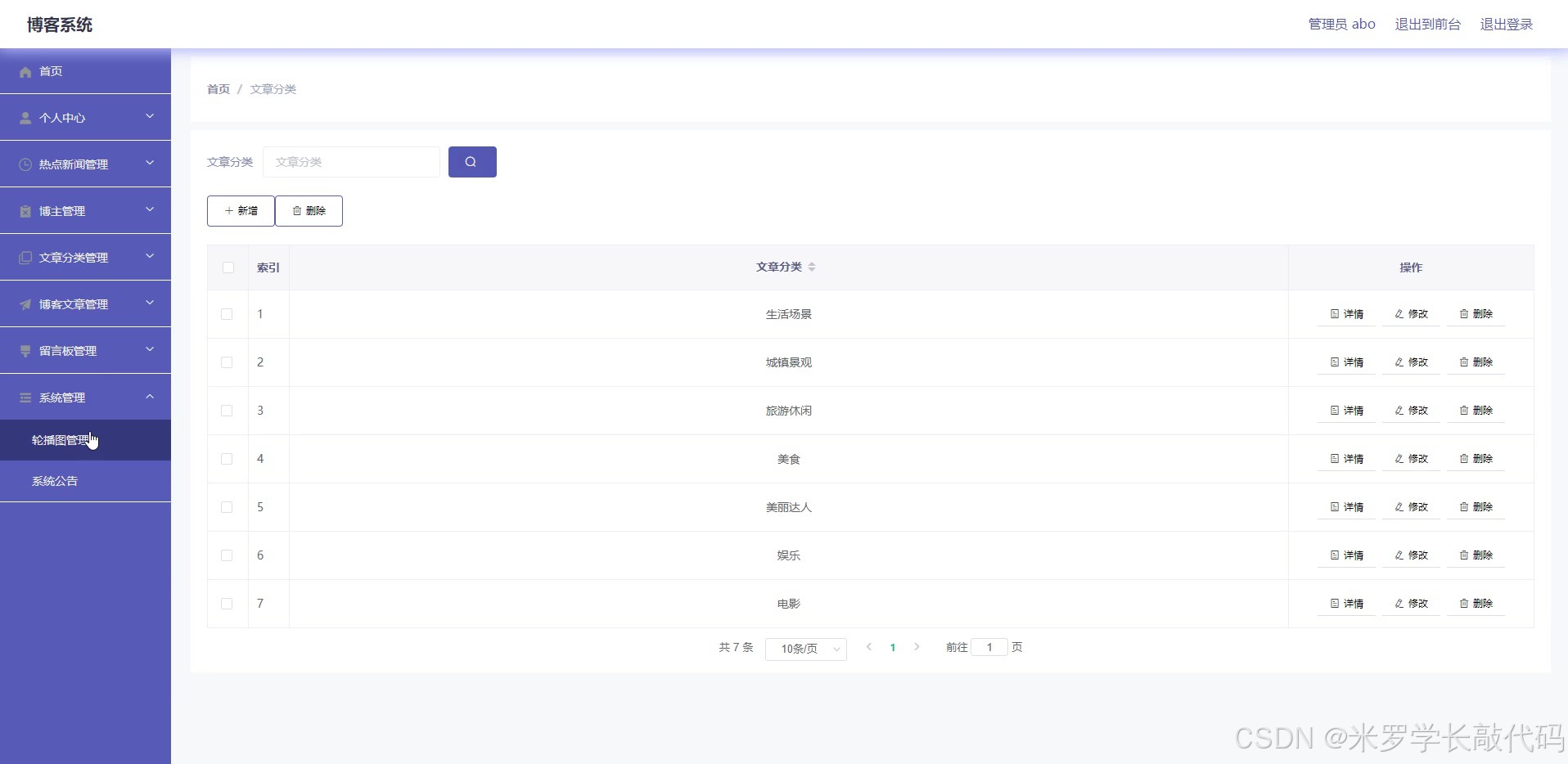Open 详情 for the 生活场景 row
Image resolution: width=1568 pixels, height=764 pixels.
(x=1346, y=314)
